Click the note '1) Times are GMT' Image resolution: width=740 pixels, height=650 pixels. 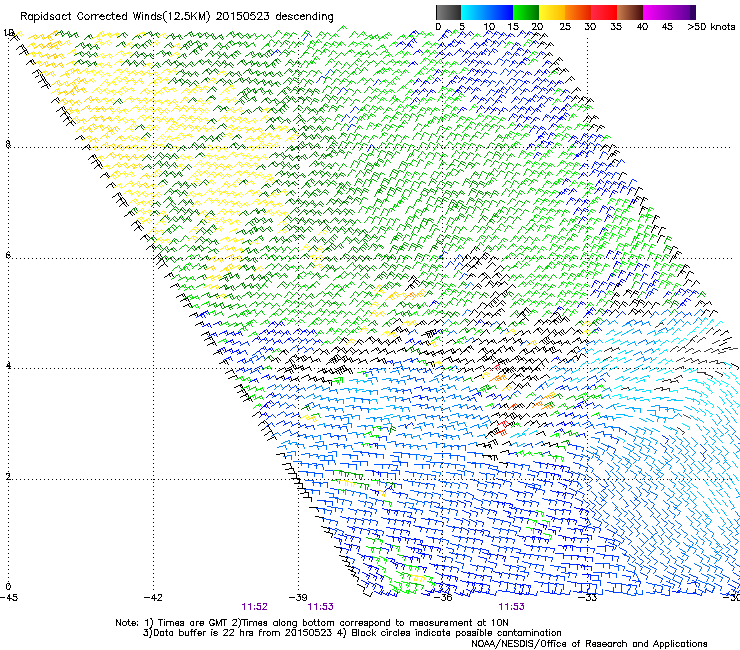(186, 623)
